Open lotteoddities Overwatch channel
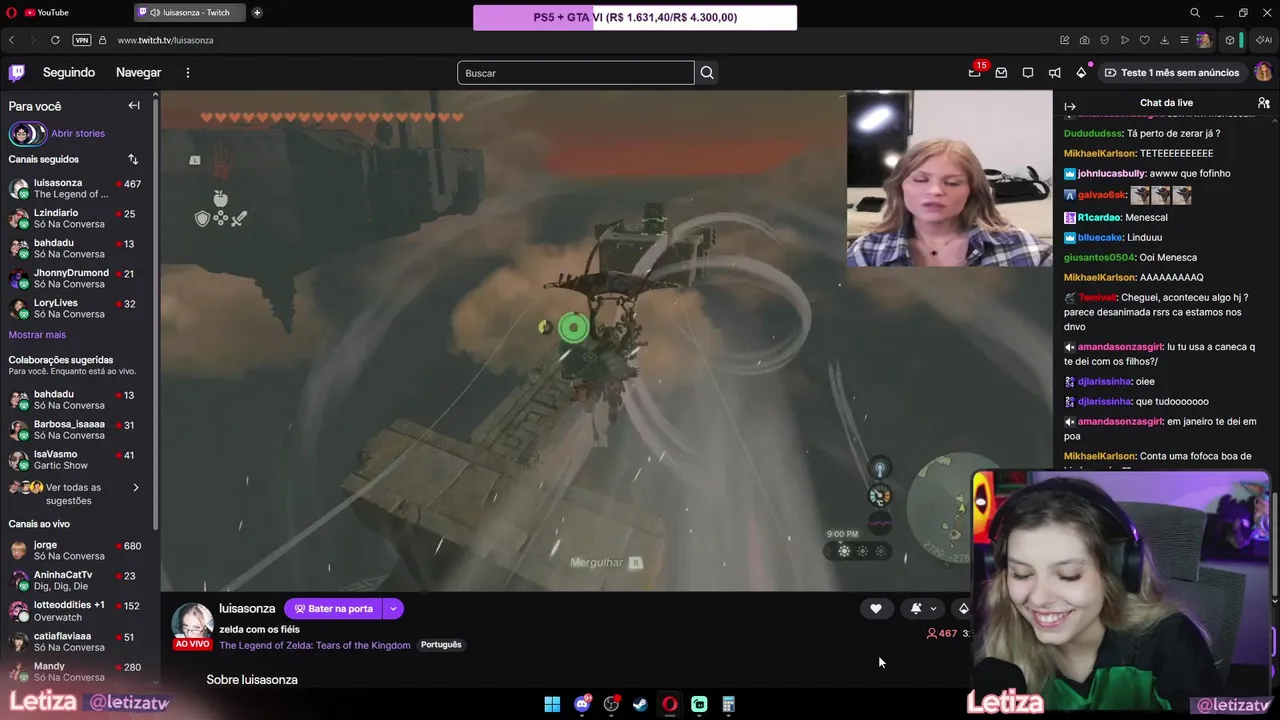 tap(75, 611)
